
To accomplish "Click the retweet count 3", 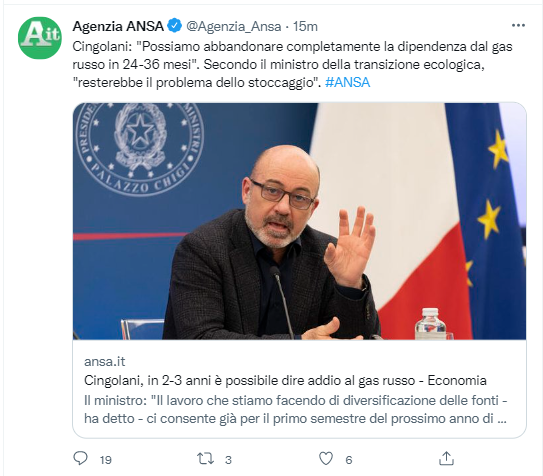I will pyautogui.click(x=228, y=460).
